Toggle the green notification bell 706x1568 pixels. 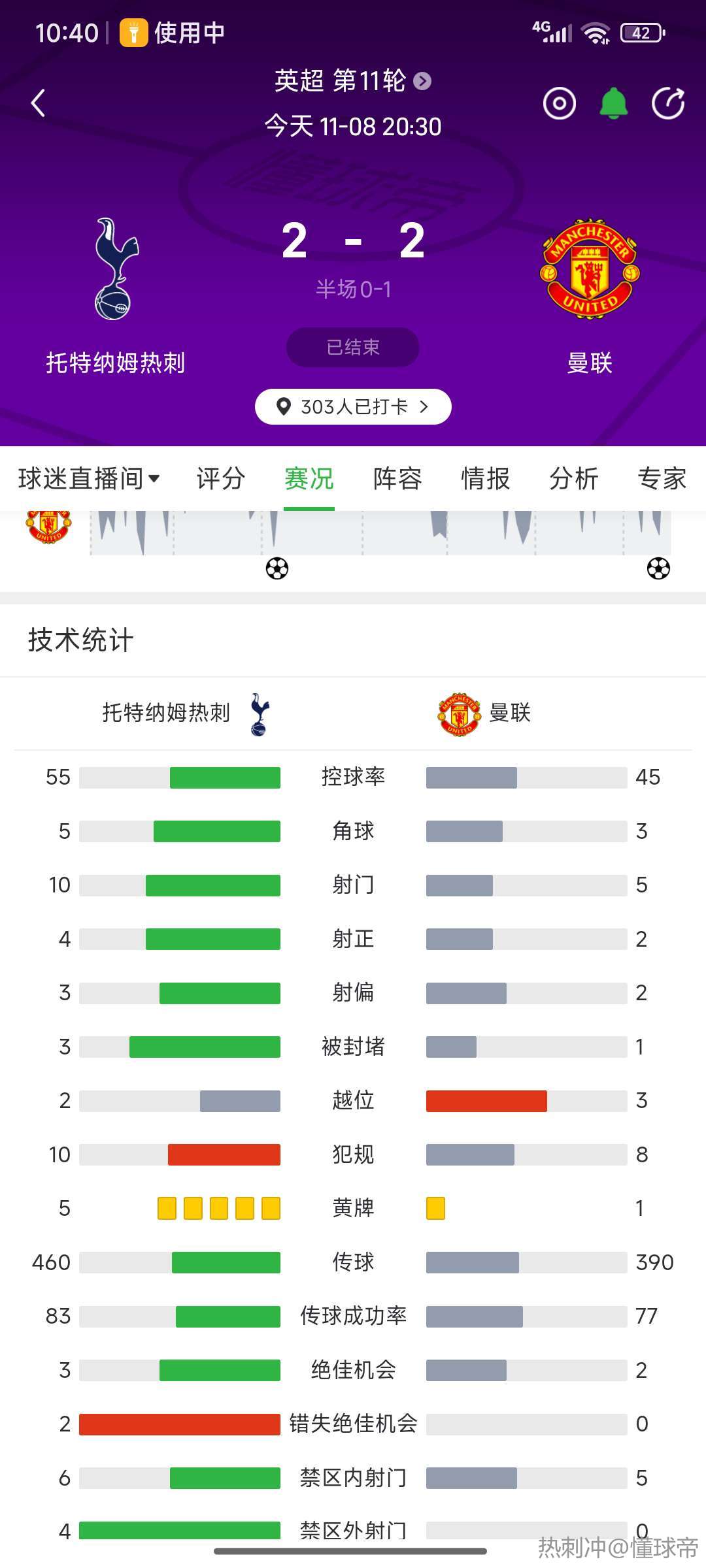tap(614, 103)
